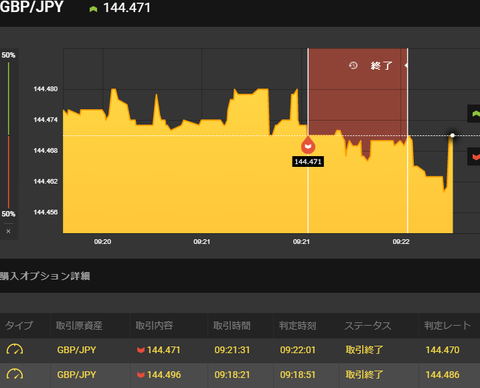Click the 終了 label in the red zone

click(x=382, y=66)
